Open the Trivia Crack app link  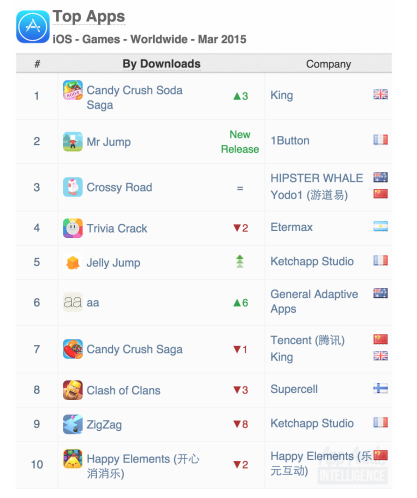pyautogui.click(x=117, y=228)
